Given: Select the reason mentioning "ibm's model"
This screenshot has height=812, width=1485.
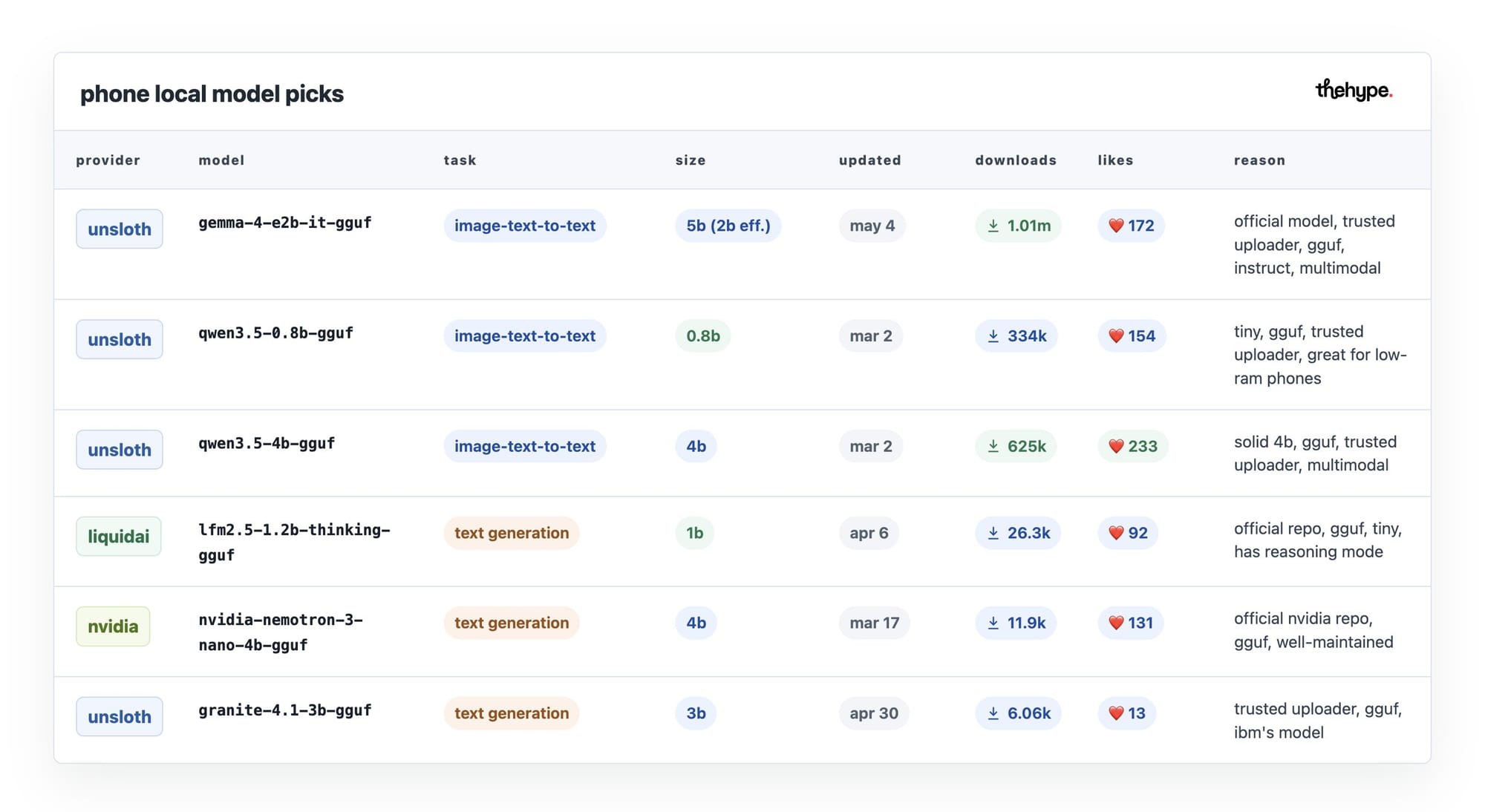Looking at the screenshot, I should (x=1318, y=720).
